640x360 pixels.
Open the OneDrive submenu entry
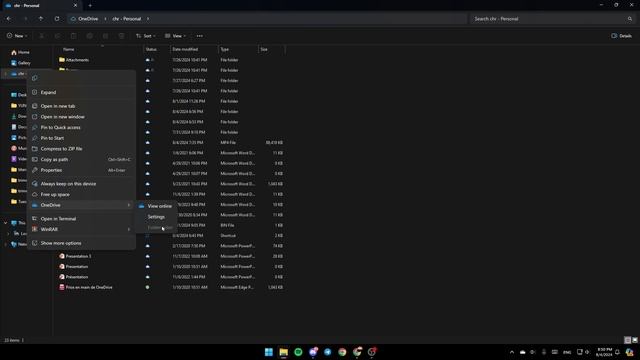(82, 205)
